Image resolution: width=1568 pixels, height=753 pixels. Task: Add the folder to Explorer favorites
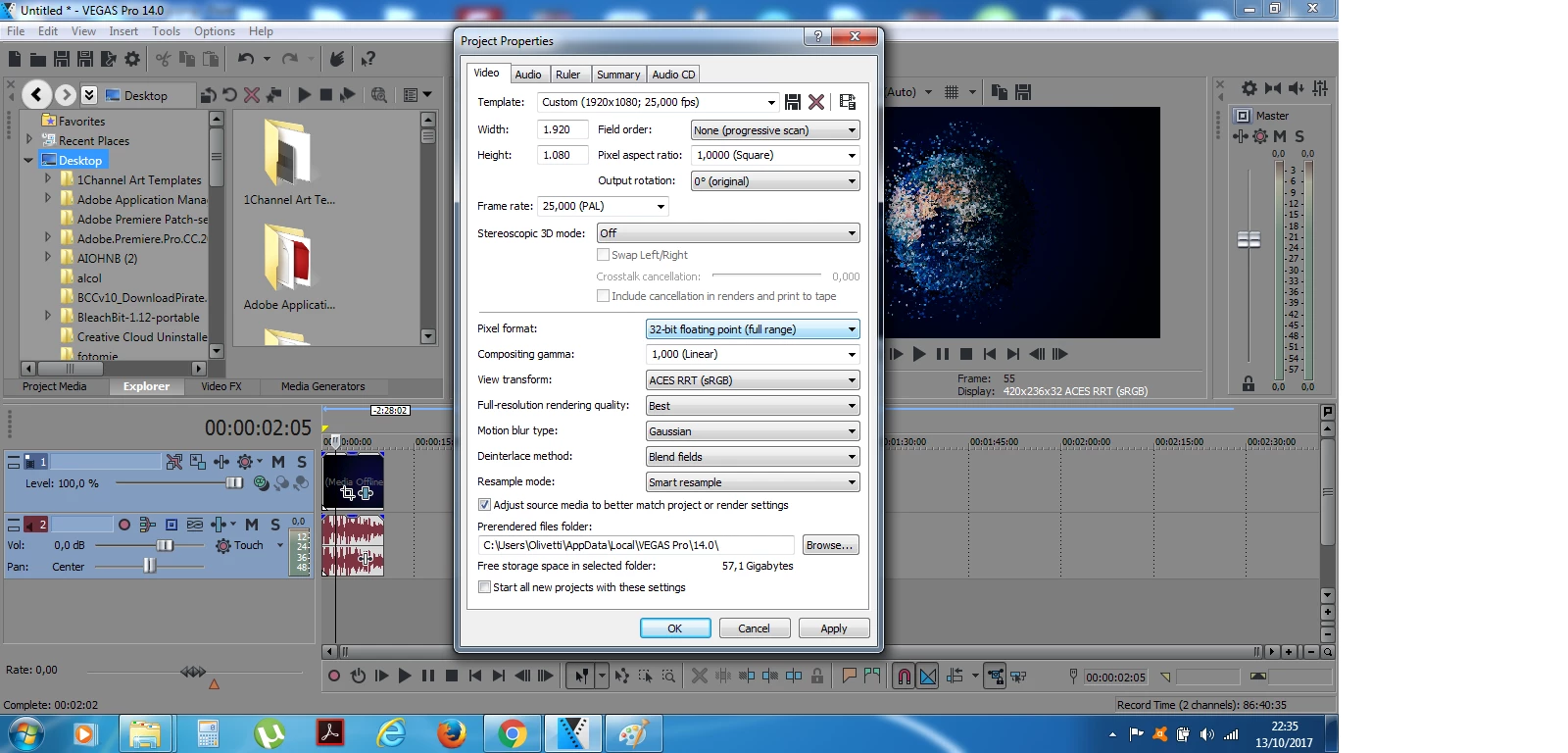(274, 95)
